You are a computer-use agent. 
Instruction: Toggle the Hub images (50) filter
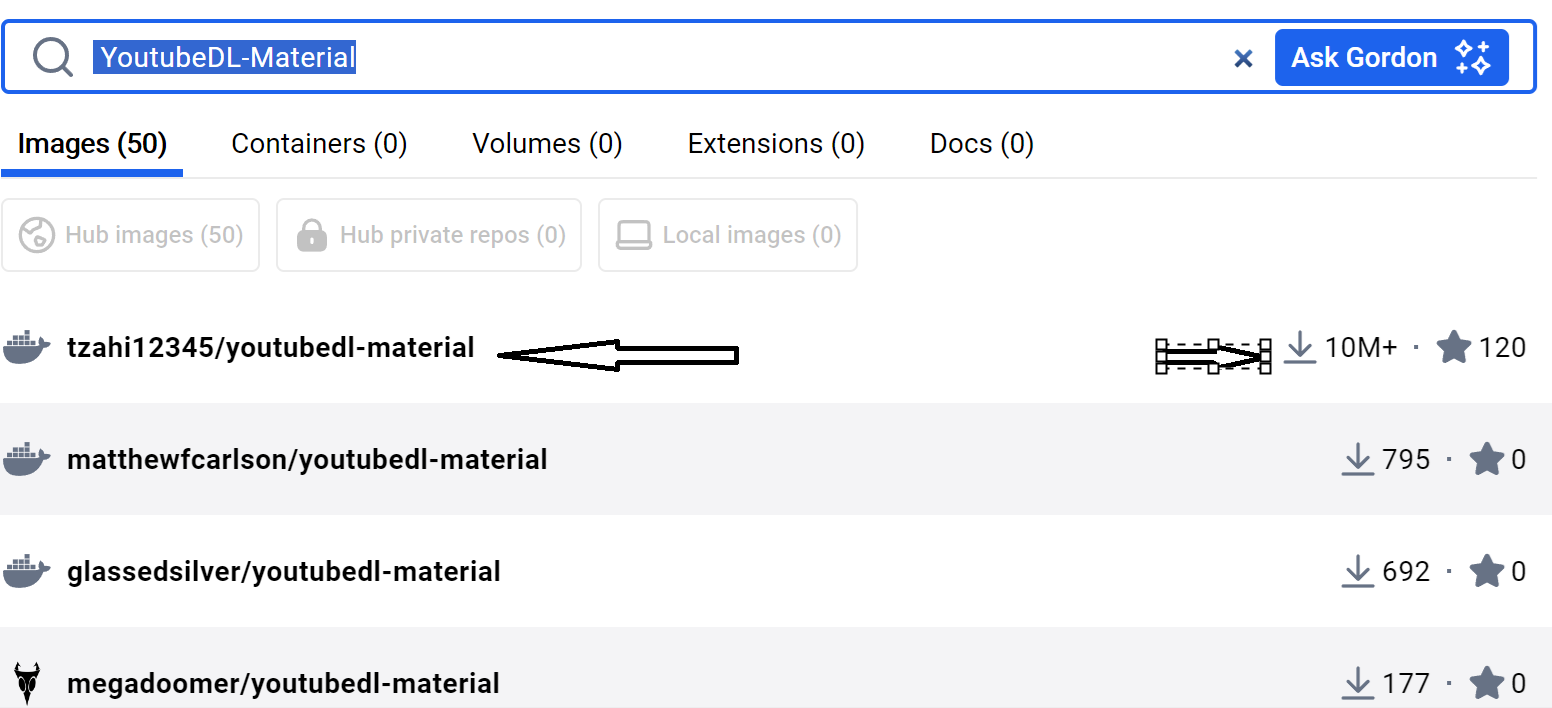point(131,235)
